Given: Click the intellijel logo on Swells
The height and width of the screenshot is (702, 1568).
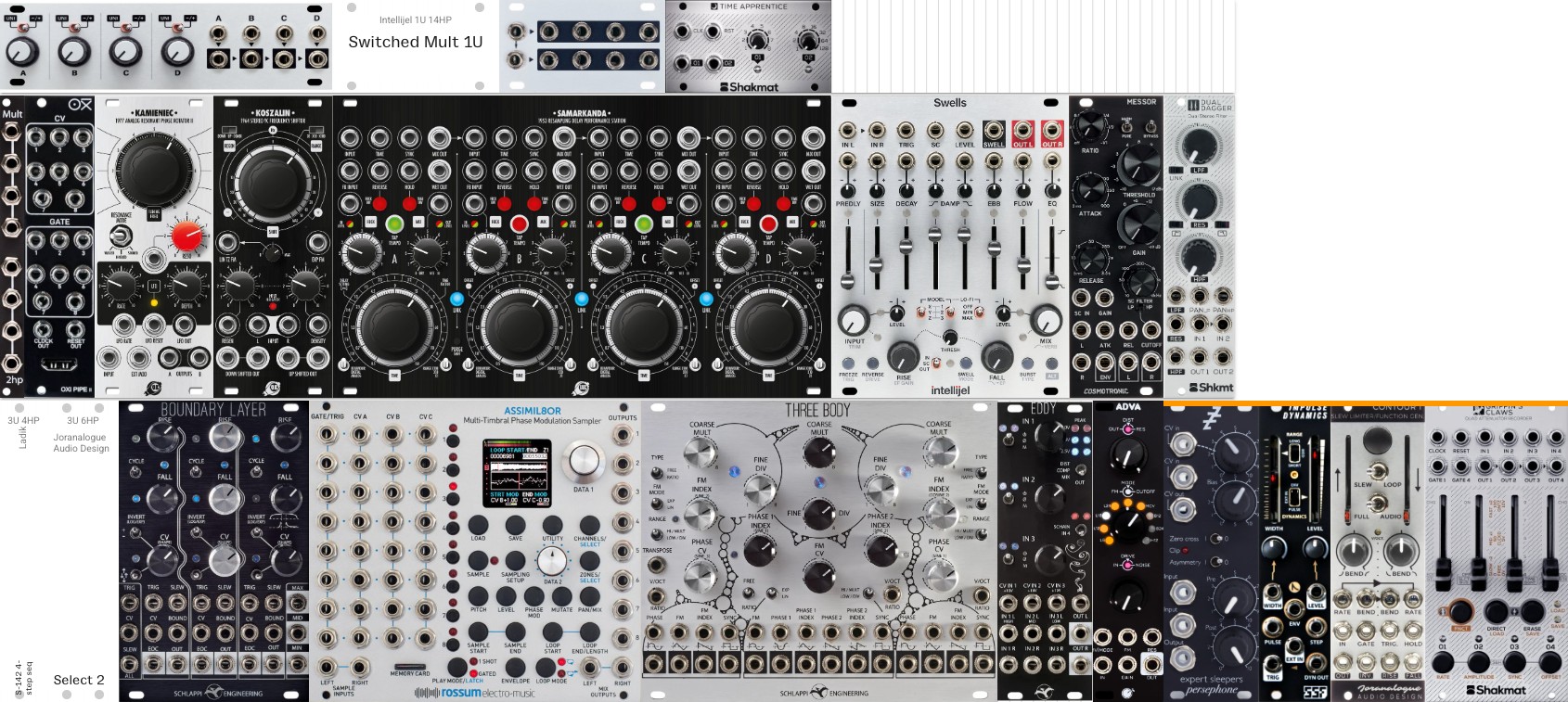Looking at the screenshot, I should 950,390.
